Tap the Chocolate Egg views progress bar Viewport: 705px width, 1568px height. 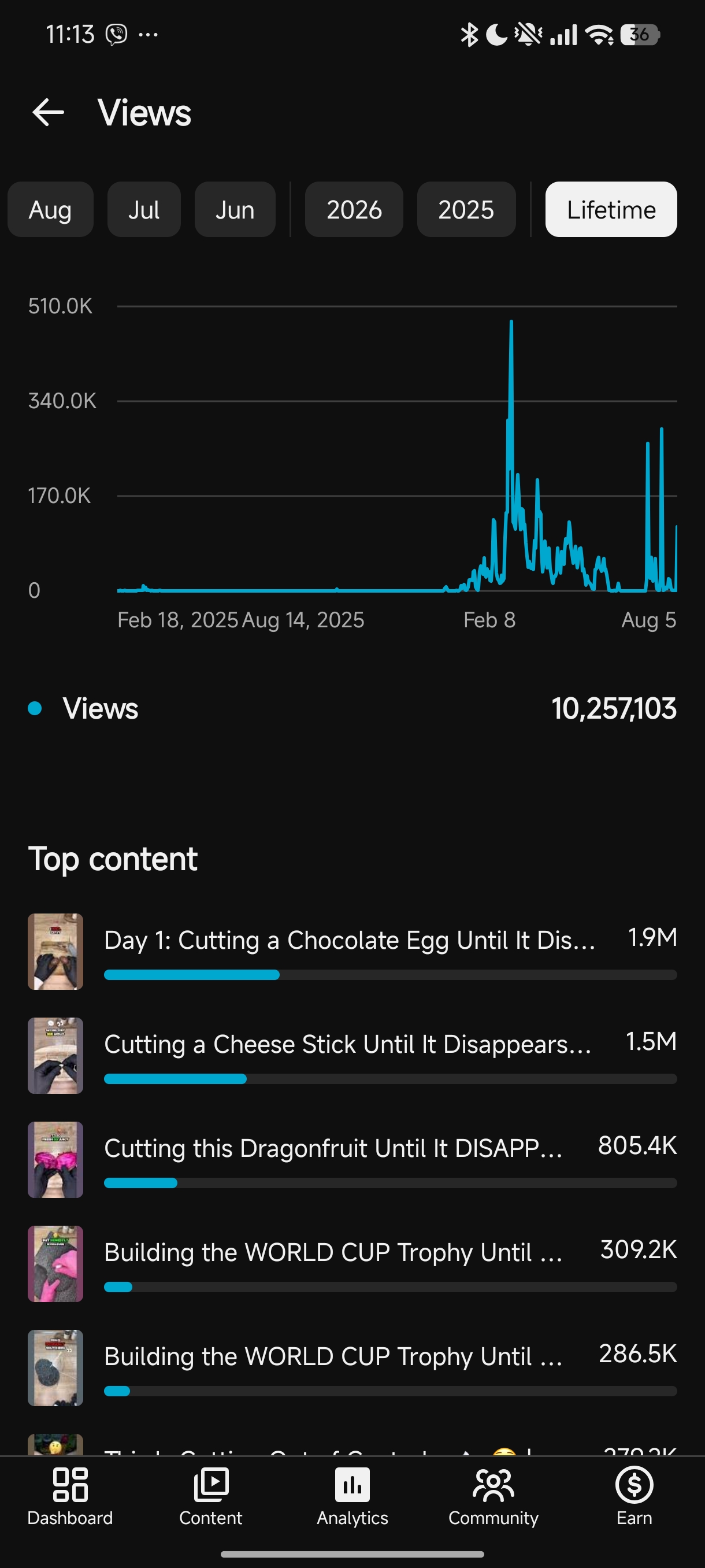tap(391, 975)
